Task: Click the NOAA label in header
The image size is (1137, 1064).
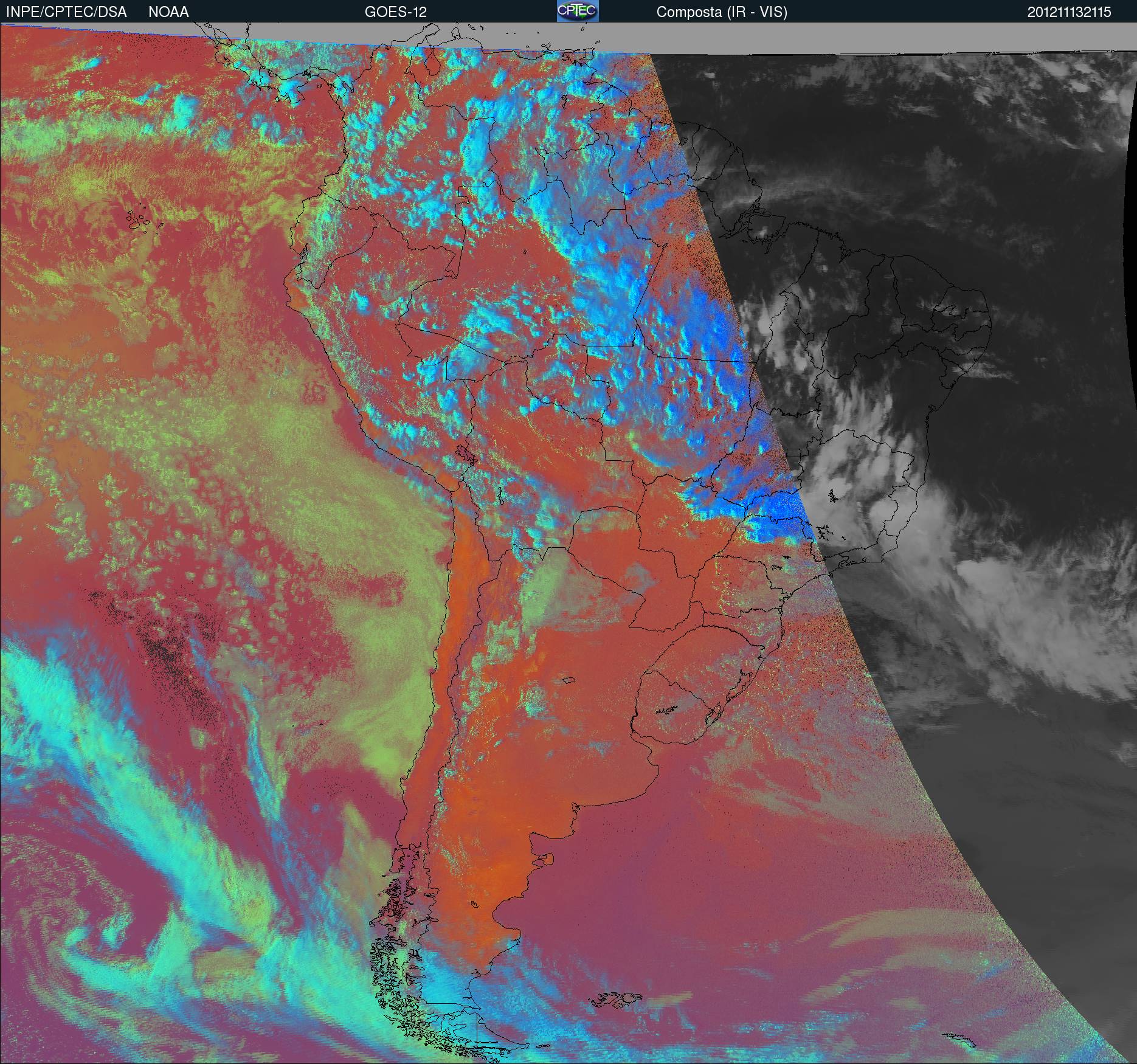Action: [x=168, y=12]
